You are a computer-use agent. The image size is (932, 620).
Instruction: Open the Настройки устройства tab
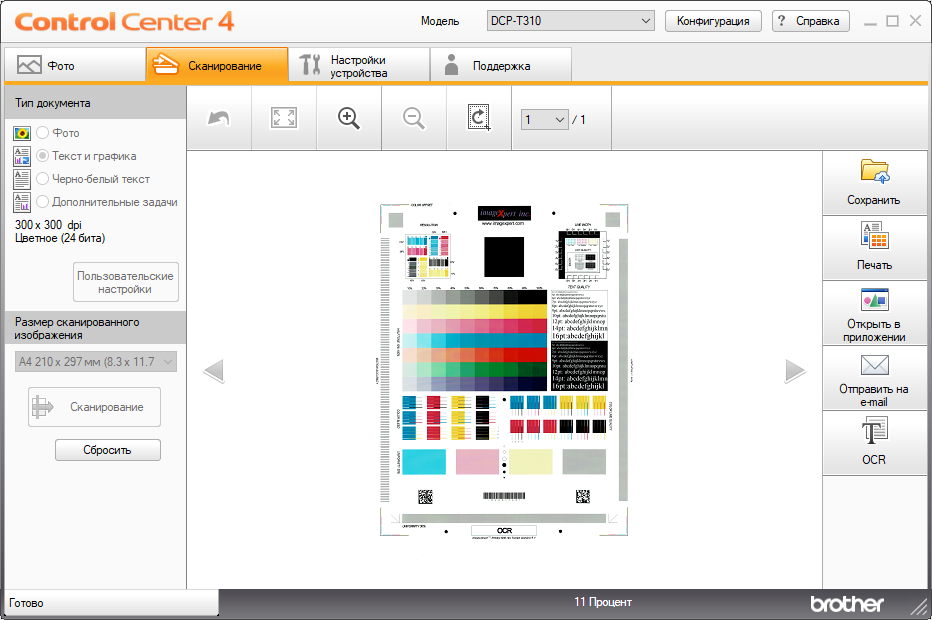click(x=359, y=65)
